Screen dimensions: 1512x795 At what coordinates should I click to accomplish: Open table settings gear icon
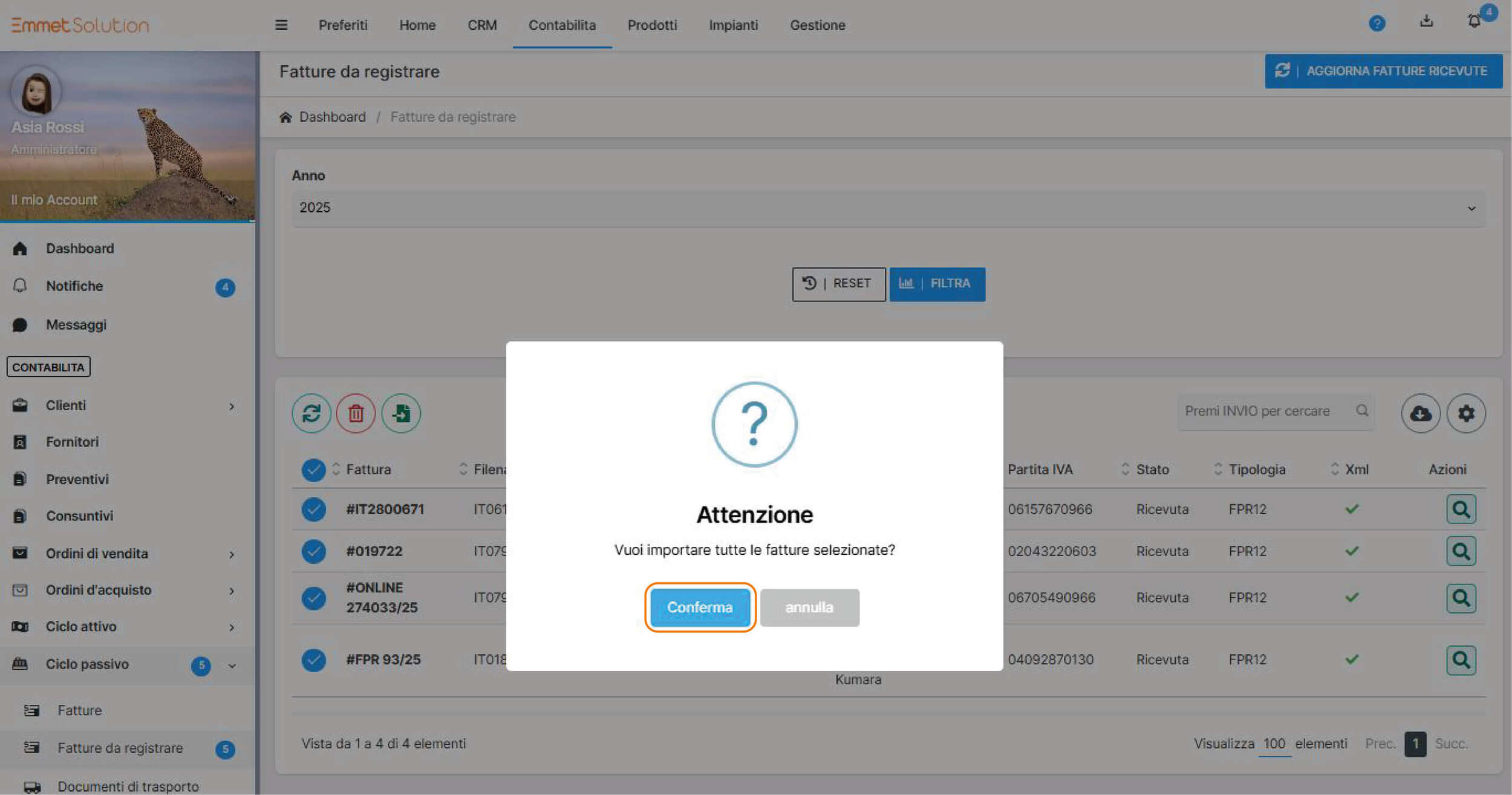pyautogui.click(x=1465, y=413)
